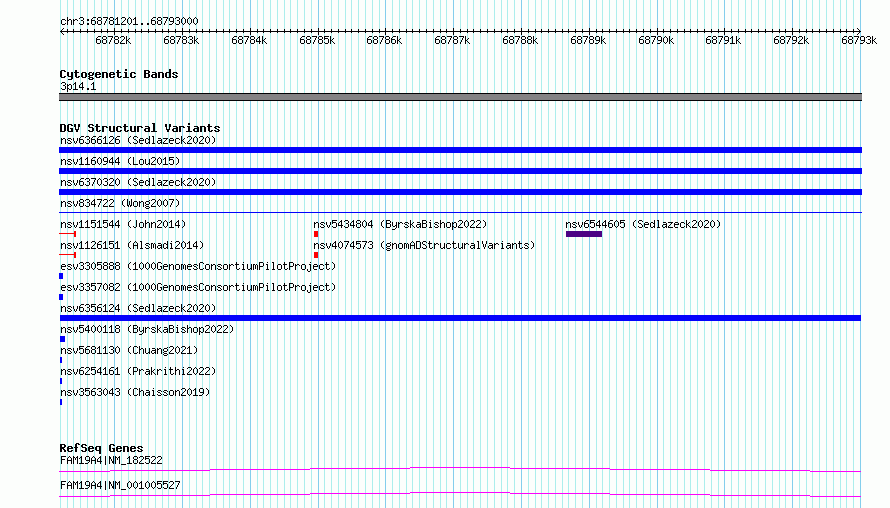Image resolution: width=890 pixels, height=508 pixels.
Task: Click the 68784k ruler tick label
Action: (x=249, y=40)
